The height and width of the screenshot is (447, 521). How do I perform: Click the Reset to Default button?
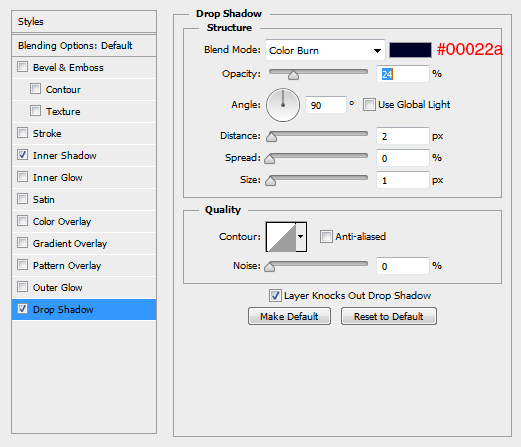[x=389, y=316]
